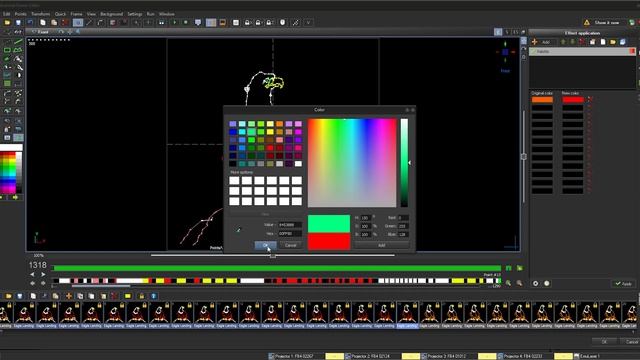Click the hue and saturation color field
This screenshot has width=640, height=360.
pos(352,163)
